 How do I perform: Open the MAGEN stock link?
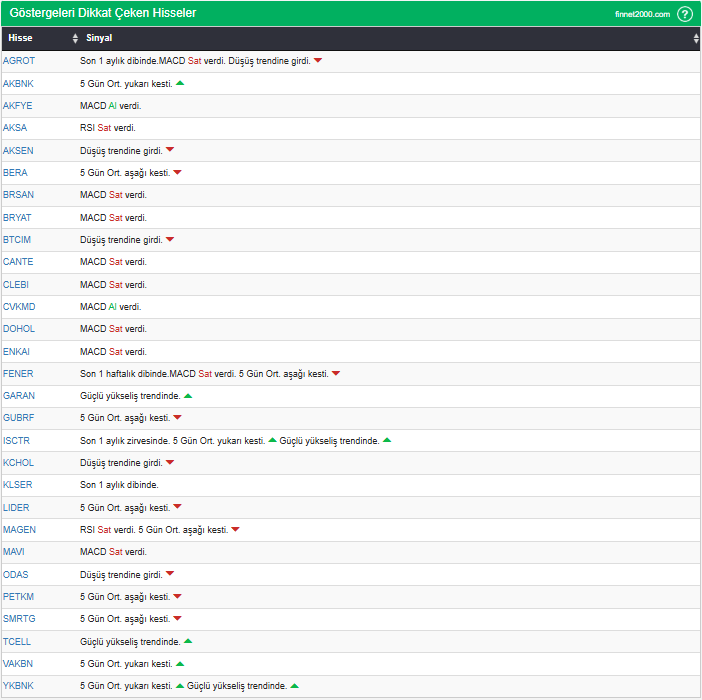tap(19, 530)
